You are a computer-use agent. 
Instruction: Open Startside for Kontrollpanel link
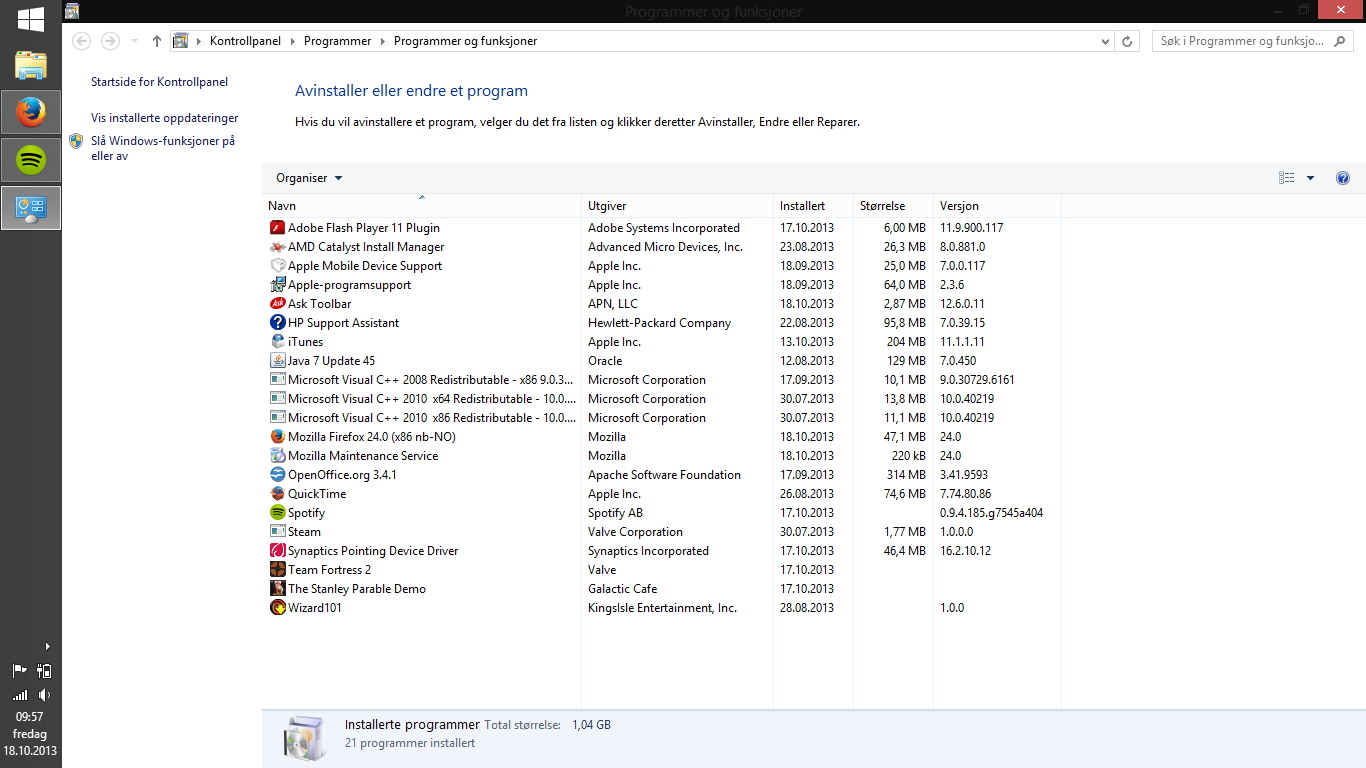pos(159,82)
